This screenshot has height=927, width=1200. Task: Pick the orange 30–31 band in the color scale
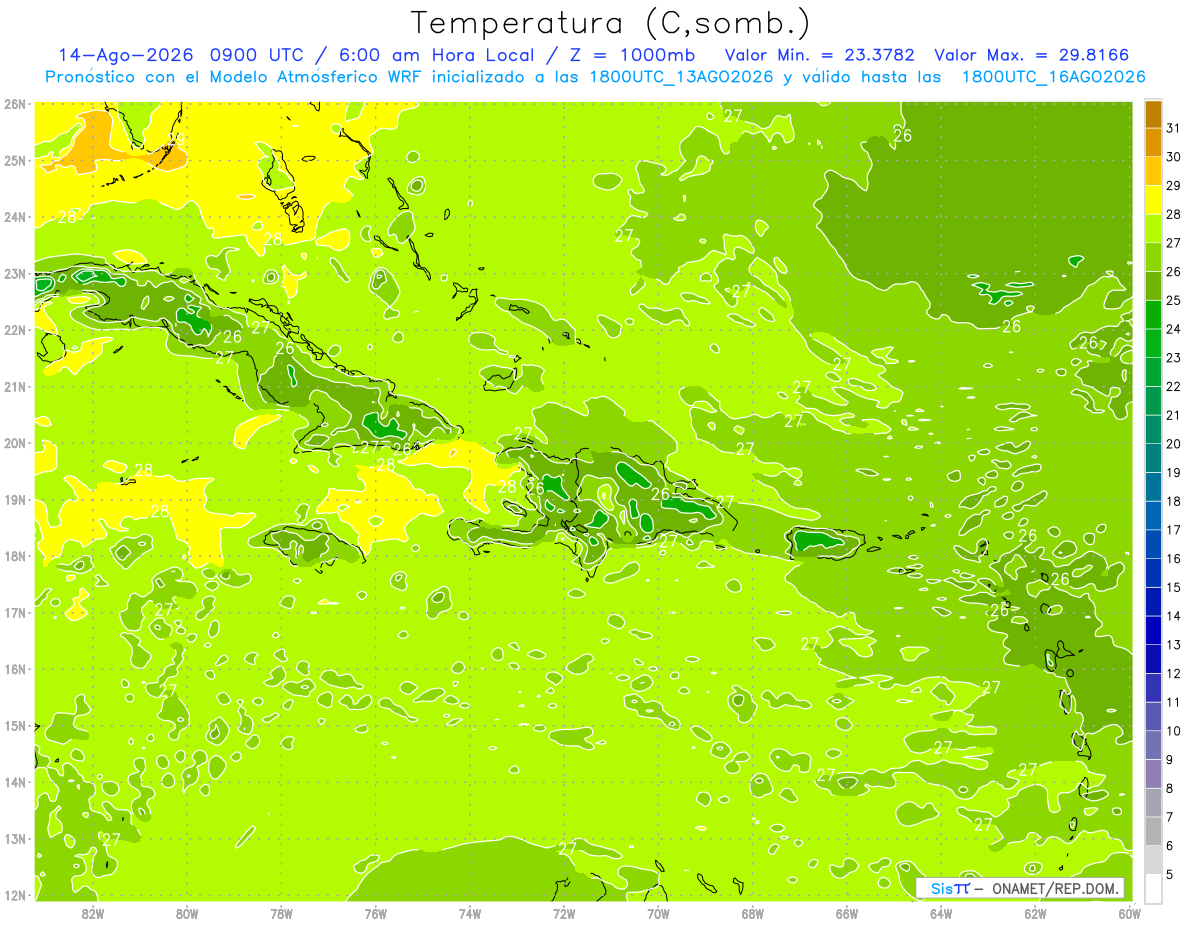(1153, 143)
